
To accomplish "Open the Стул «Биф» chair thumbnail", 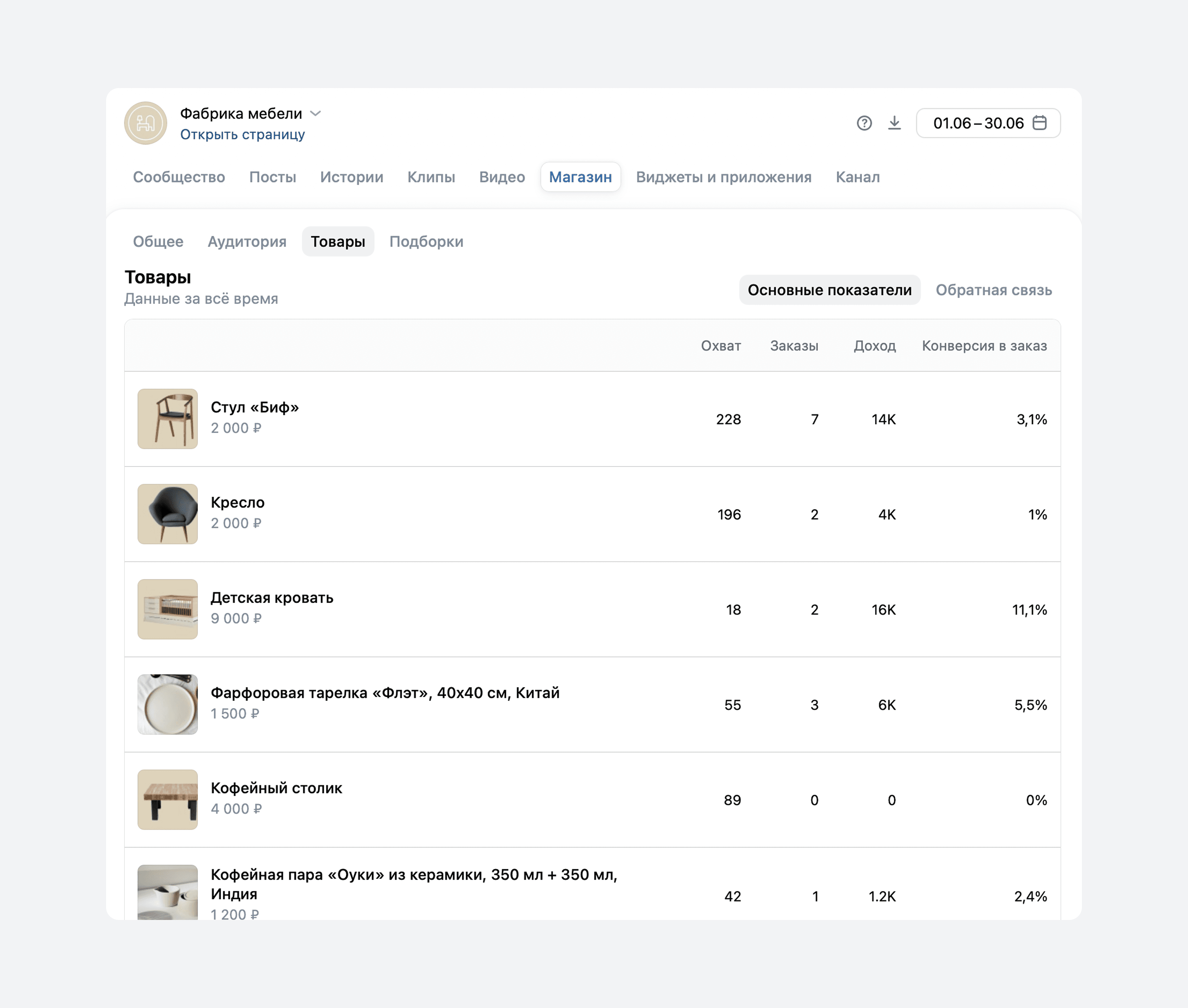I will tap(167, 419).
